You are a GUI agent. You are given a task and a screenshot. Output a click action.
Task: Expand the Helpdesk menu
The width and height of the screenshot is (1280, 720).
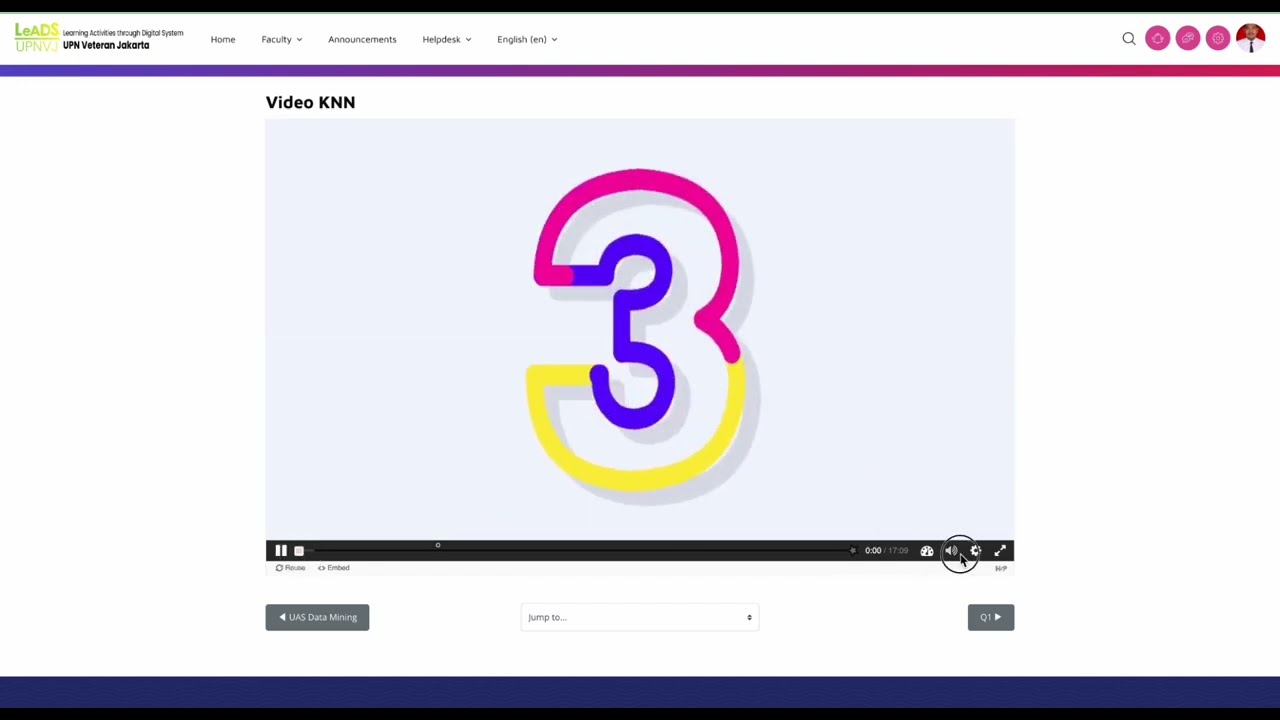pos(446,39)
